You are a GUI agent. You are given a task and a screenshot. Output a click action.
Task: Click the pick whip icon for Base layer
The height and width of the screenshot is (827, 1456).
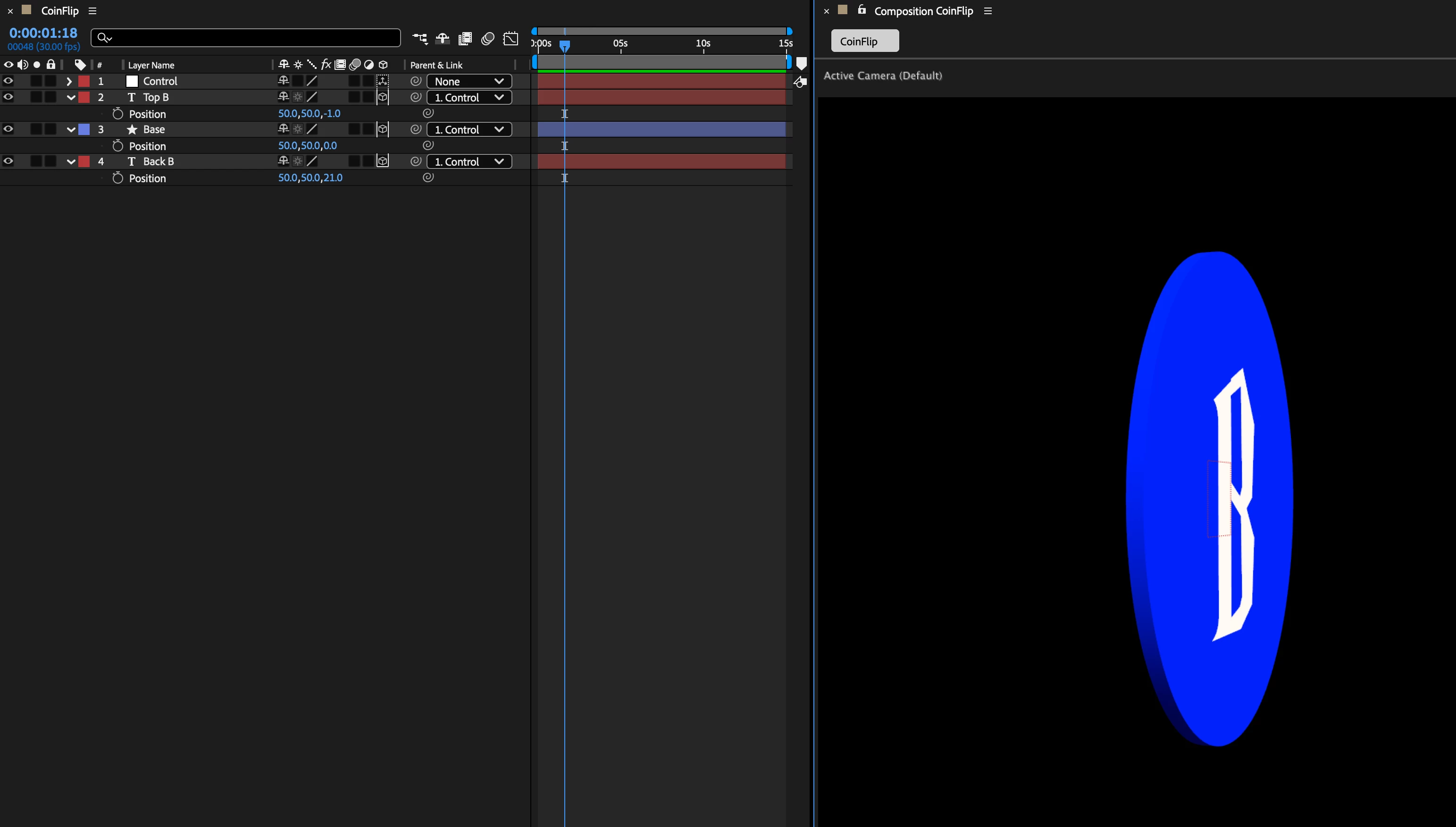point(416,129)
